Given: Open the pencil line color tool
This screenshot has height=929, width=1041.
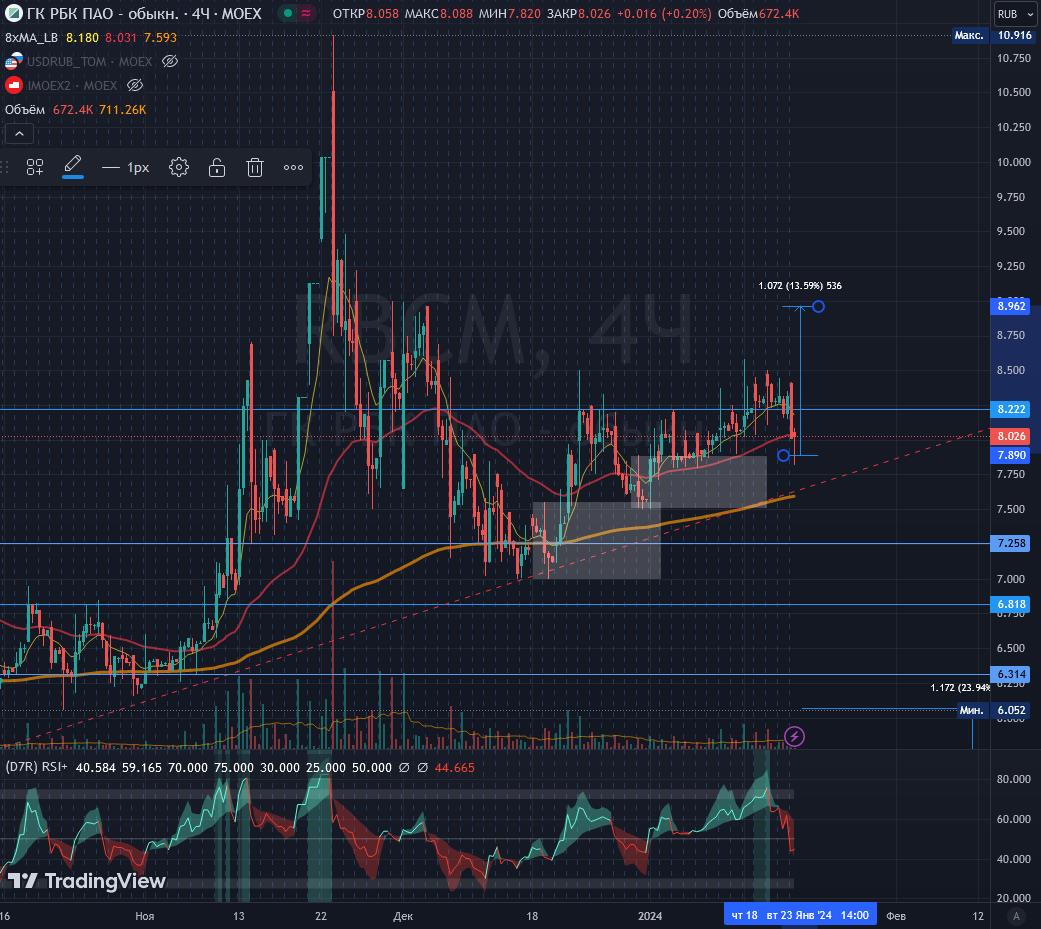Looking at the screenshot, I should coord(73,166).
